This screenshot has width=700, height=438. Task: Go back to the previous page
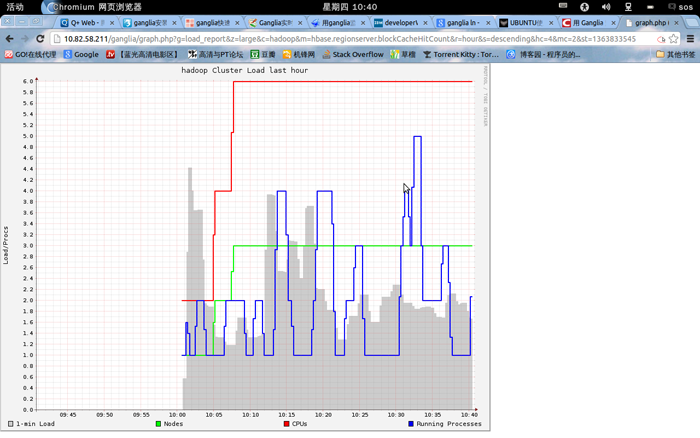coord(9,39)
